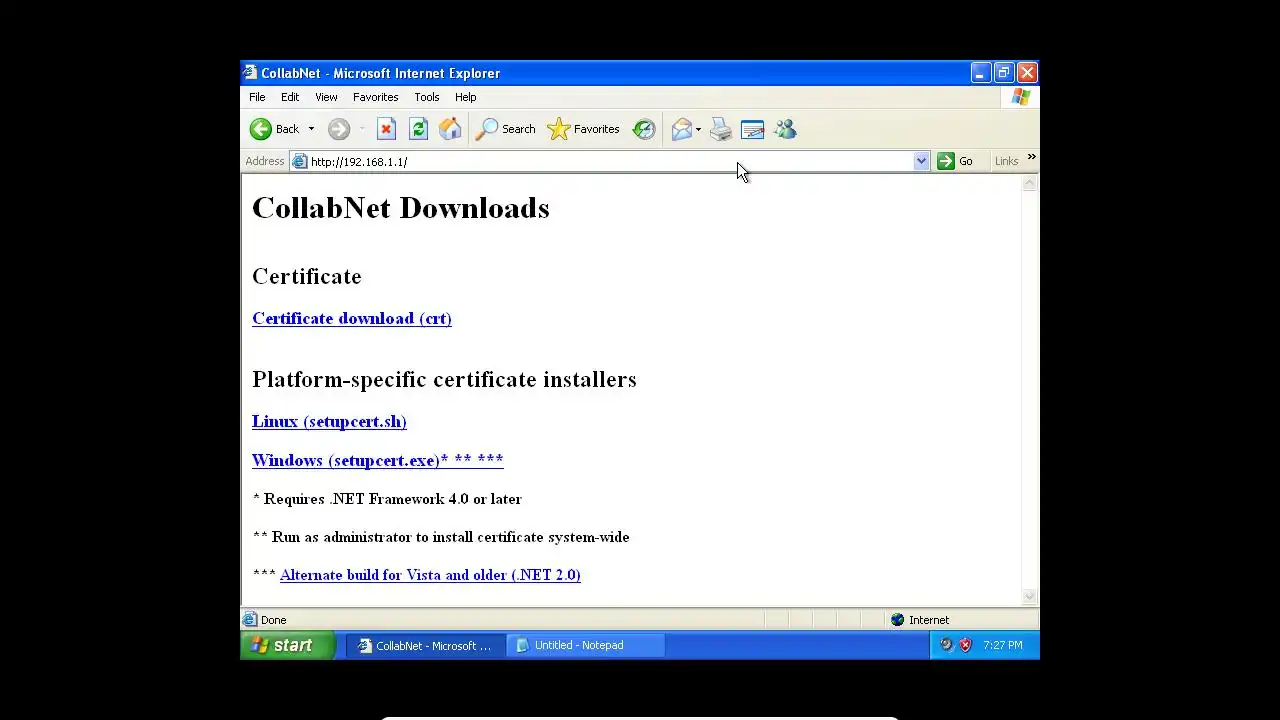Open Alternate build for Vista and older link
This screenshot has height=720, width=1280.
tap(430, 575)
